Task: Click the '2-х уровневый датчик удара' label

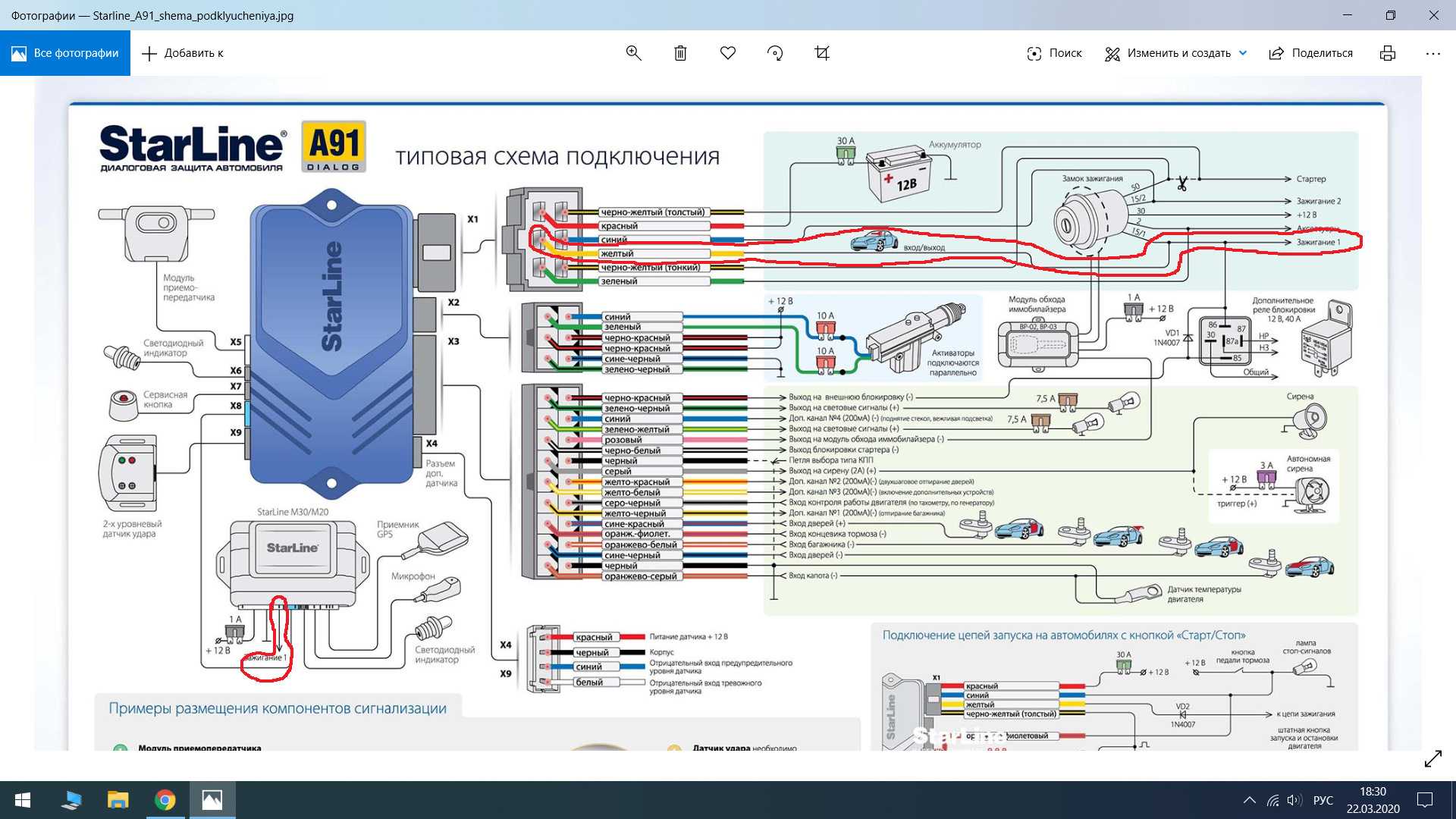Action: coord(132,529)
